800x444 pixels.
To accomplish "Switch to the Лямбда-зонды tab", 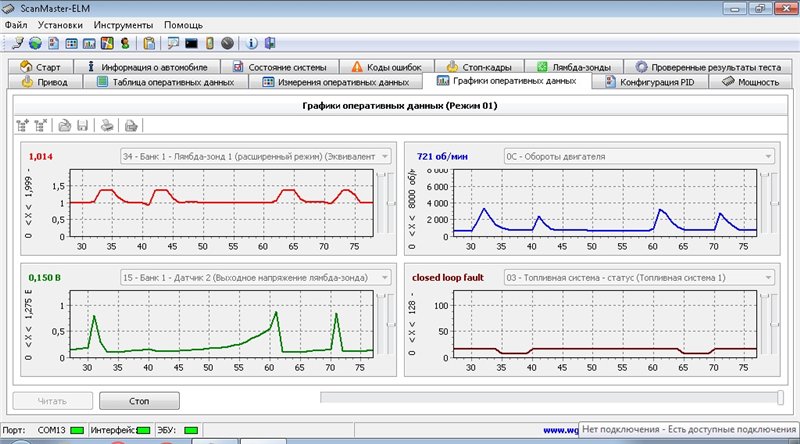I will point(574,67).
